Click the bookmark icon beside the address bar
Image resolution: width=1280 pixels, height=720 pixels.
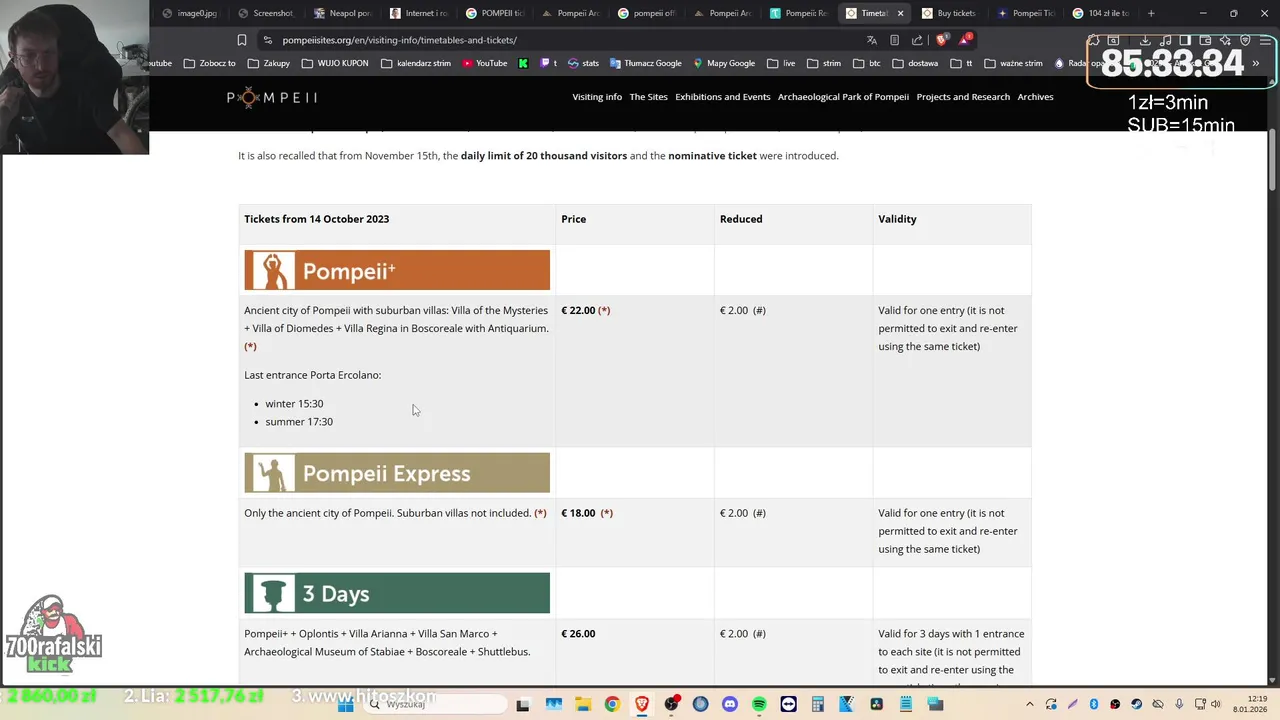tap(242, 40)
